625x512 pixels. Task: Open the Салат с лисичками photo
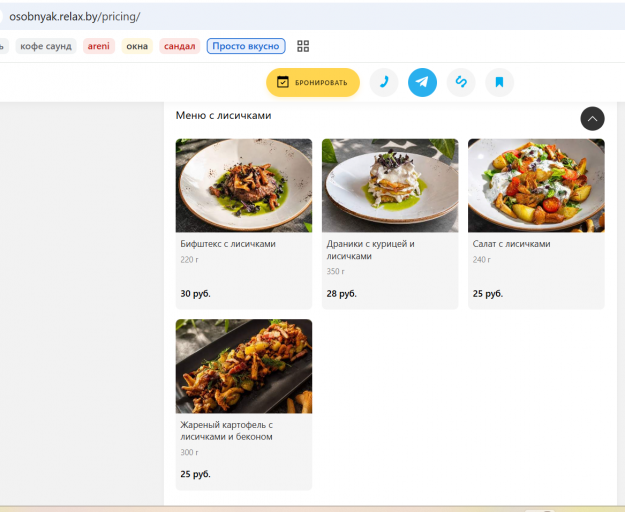pyautogui.click(x=536, y=185)
